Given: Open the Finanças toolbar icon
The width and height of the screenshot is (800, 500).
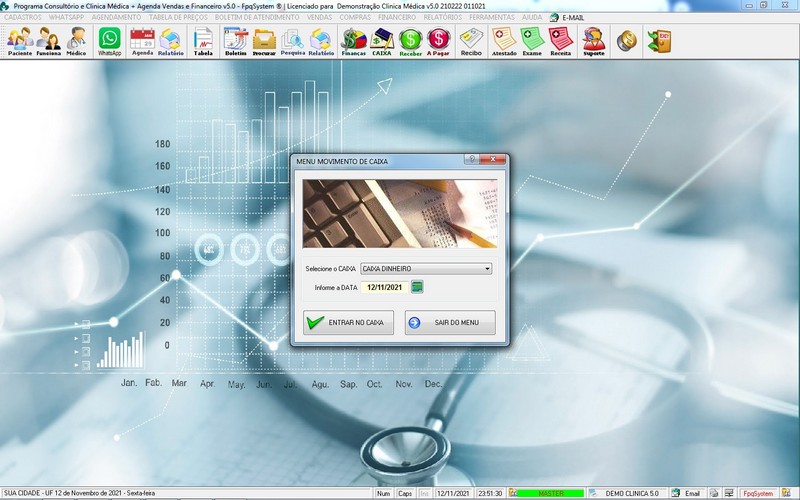Looking at the screenshot, I should (354, 41).
